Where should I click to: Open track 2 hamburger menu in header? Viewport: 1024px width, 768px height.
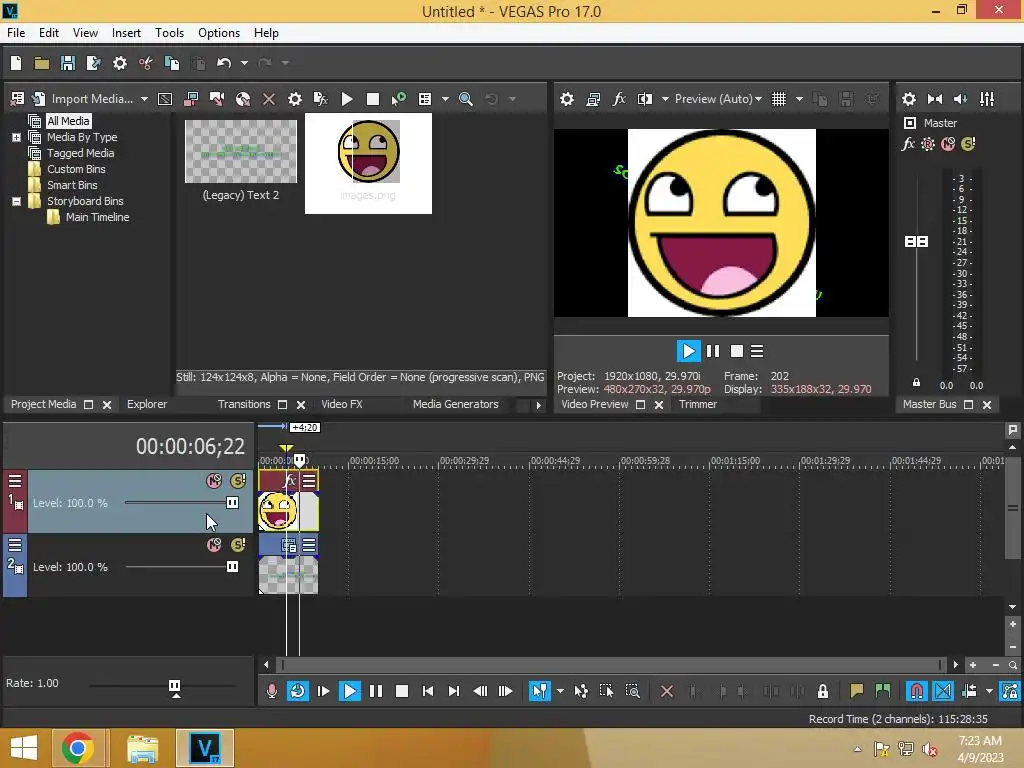click(x=15, y=545)
